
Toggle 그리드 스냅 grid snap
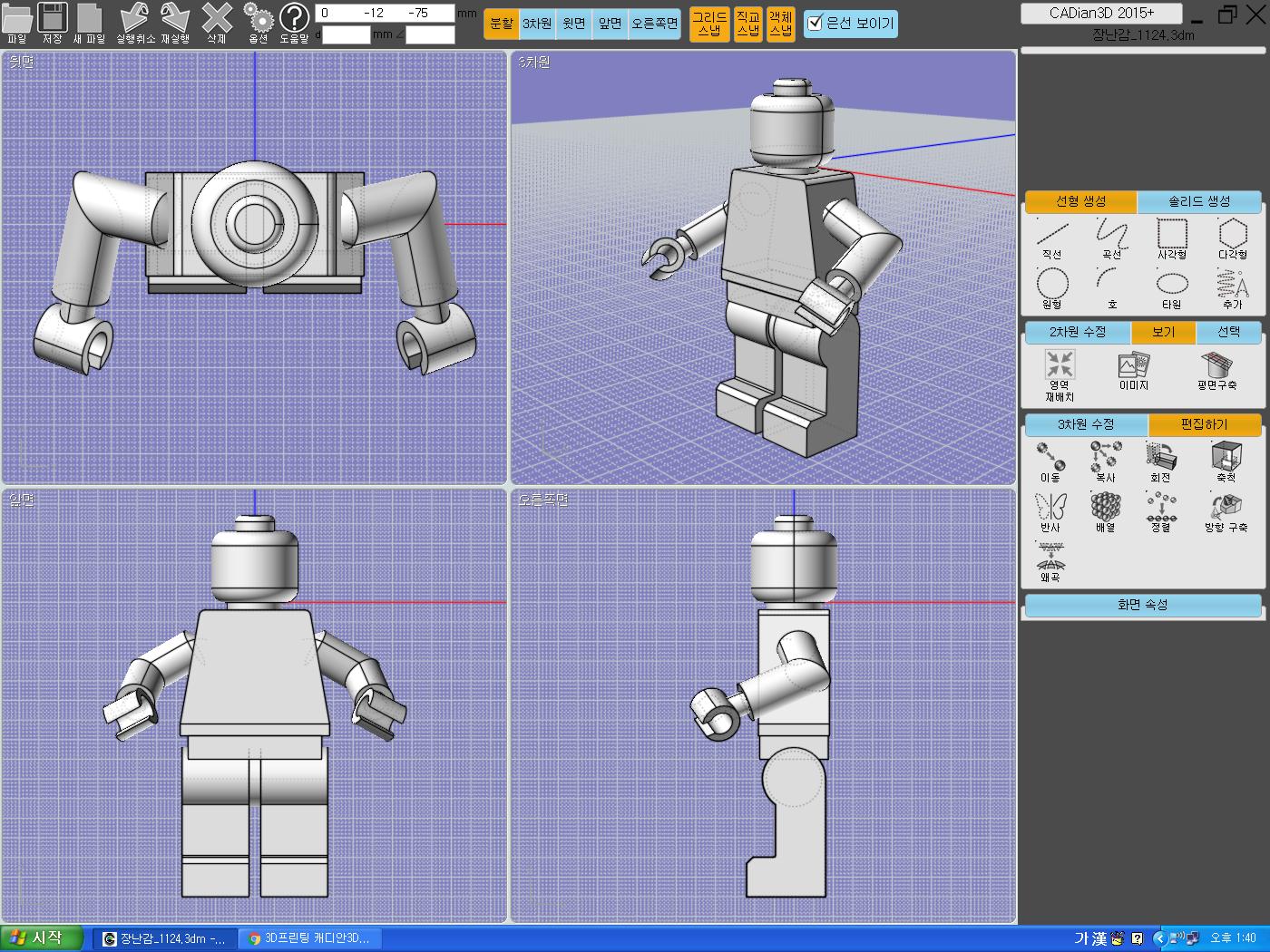(709, 24)
